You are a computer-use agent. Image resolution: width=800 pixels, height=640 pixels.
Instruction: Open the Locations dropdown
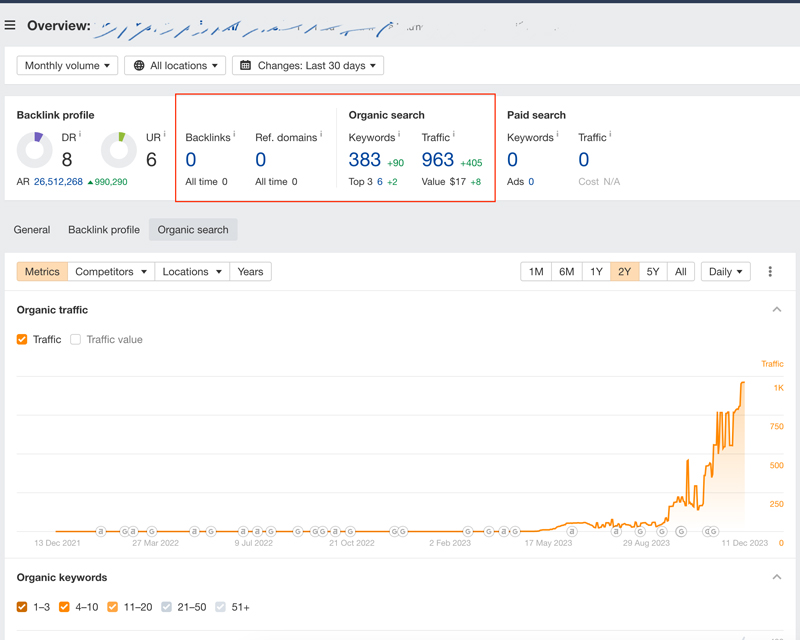click(192, 272)
